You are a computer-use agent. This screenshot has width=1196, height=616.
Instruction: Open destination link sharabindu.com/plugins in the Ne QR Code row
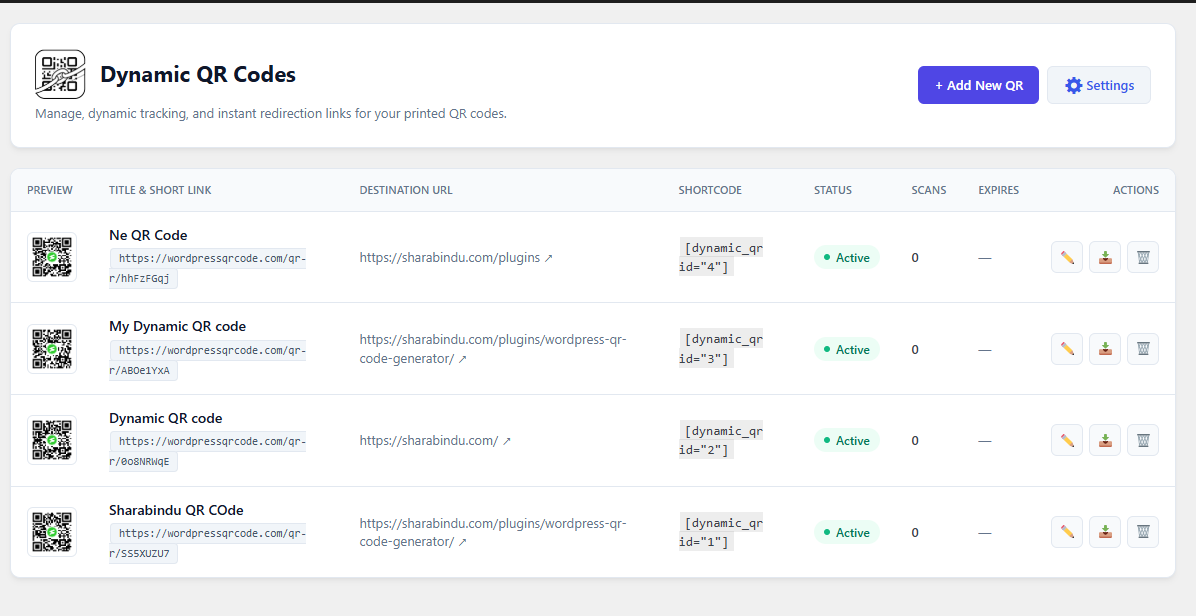pos(456,258)
